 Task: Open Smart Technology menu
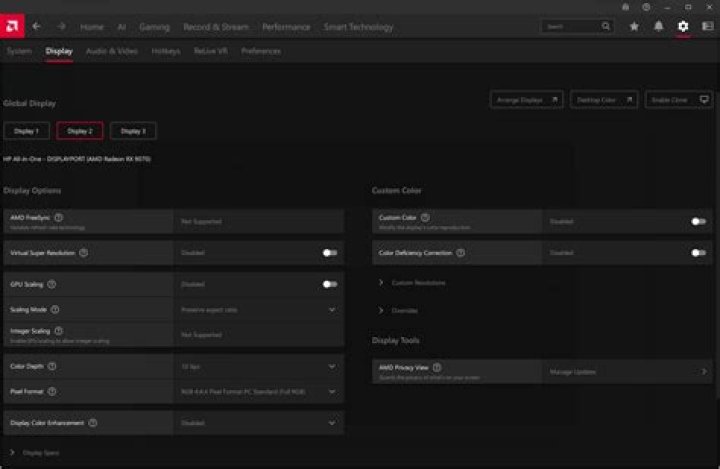(359, 27)
